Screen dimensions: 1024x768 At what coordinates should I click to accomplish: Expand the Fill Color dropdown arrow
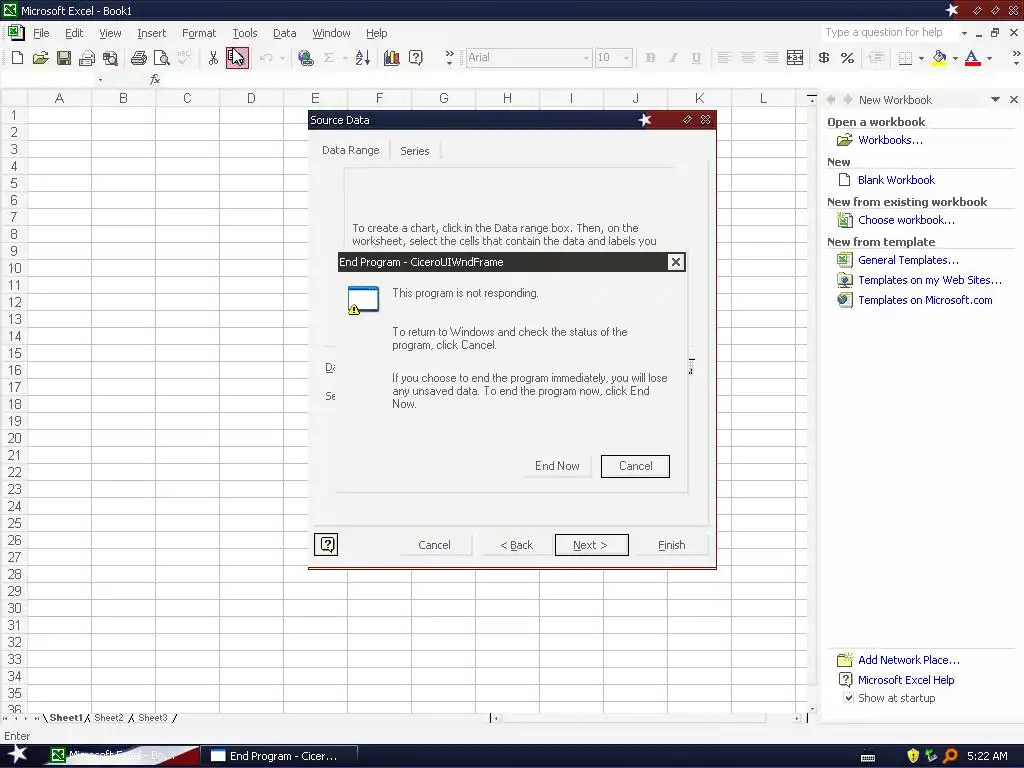[x=955, y=58]
